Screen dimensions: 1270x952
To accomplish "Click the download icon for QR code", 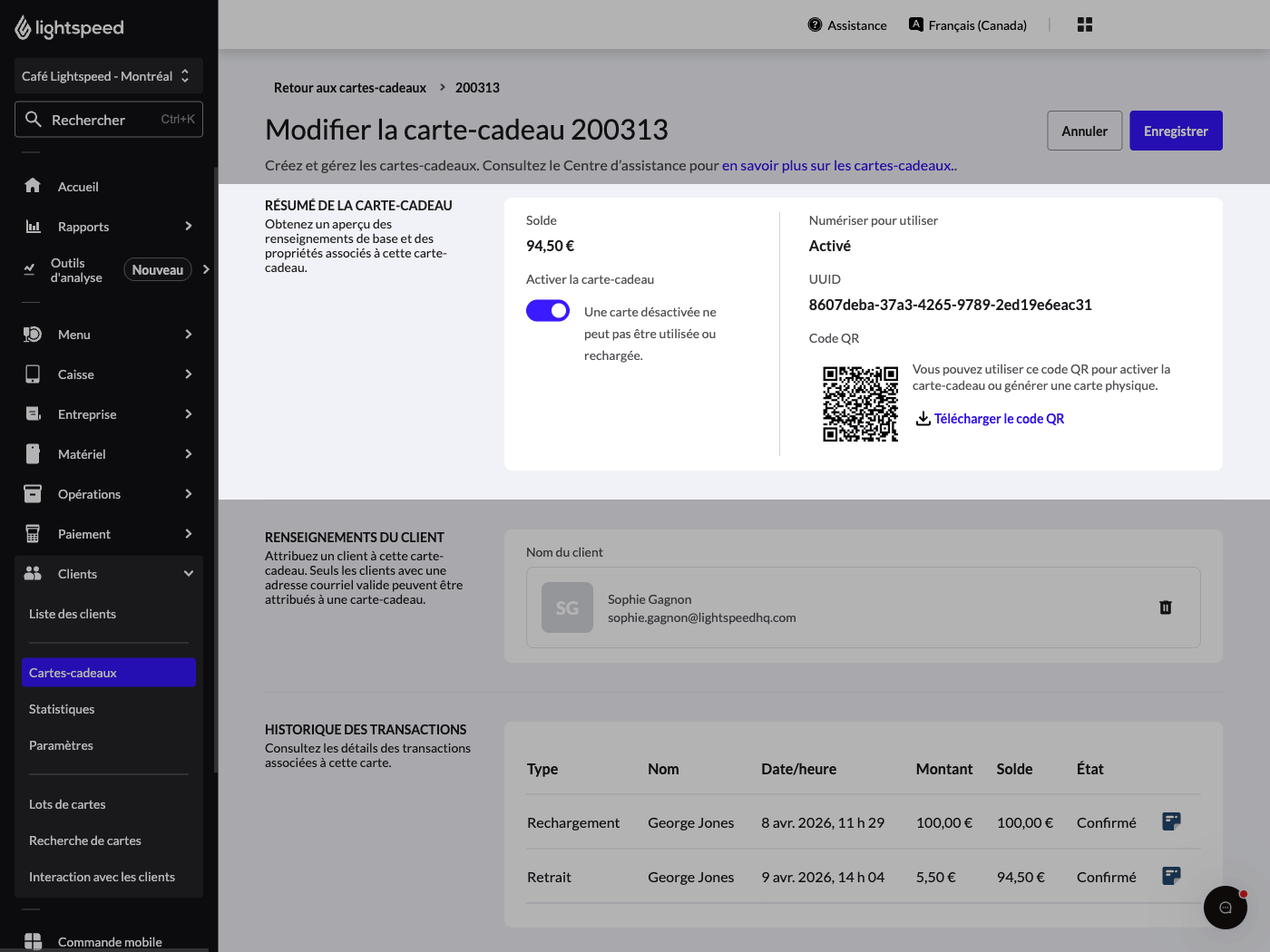I will point(923,418).
